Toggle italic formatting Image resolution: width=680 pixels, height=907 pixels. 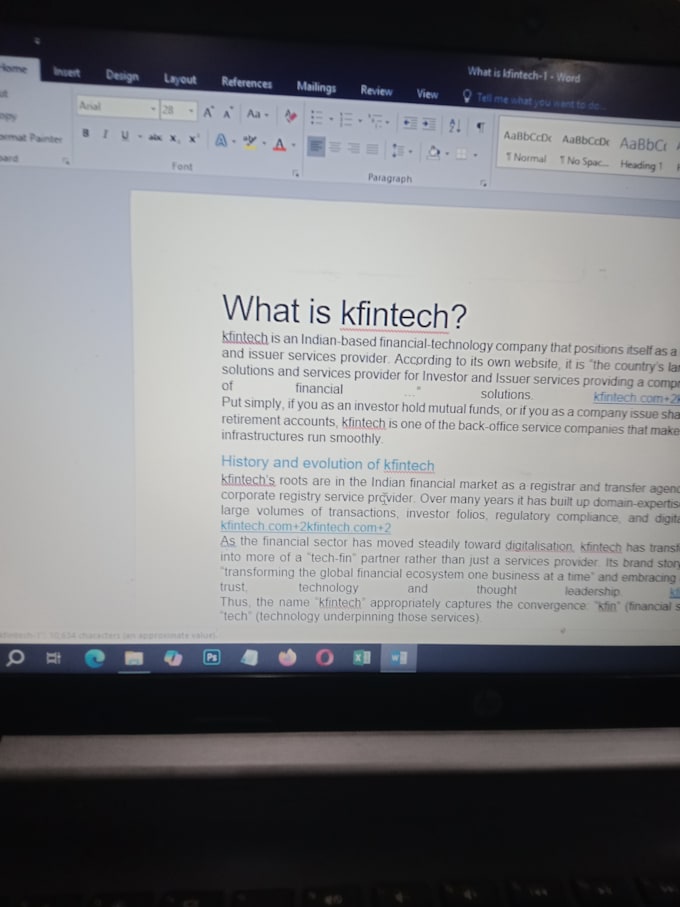[x=105, y=134]
